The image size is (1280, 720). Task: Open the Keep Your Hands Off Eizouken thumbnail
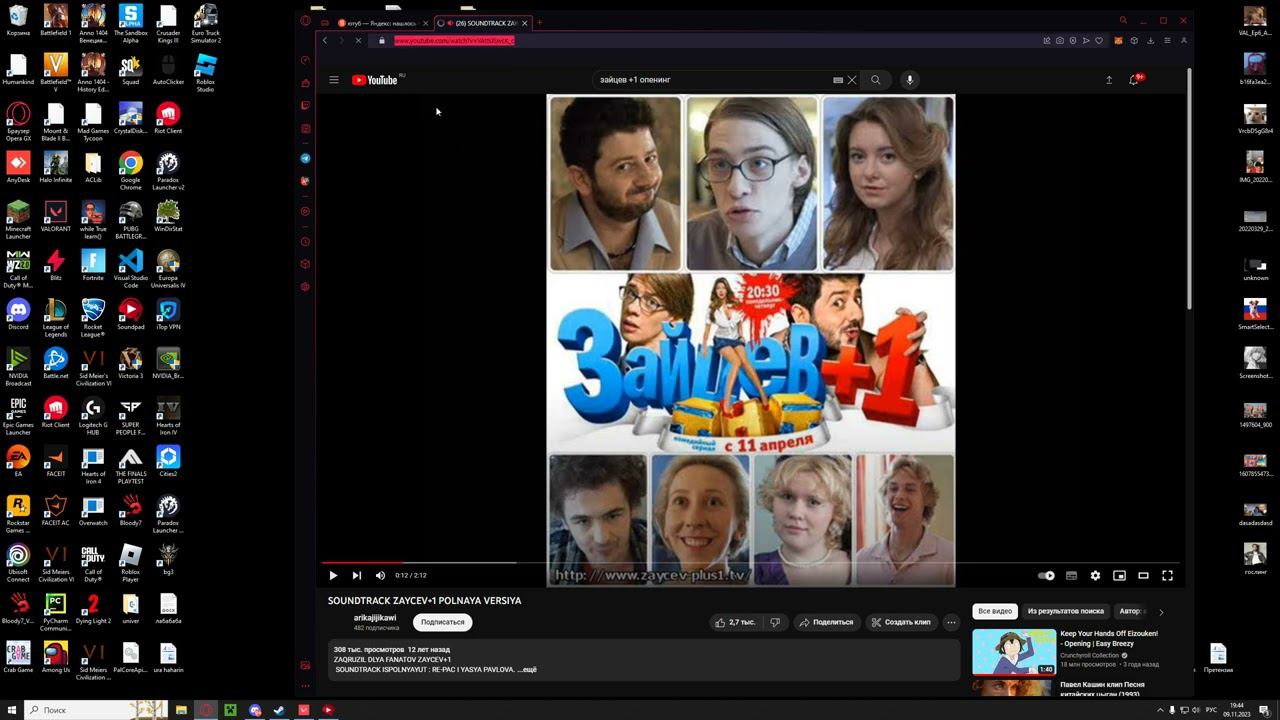pyautogui.click(x=1014, y=652)
